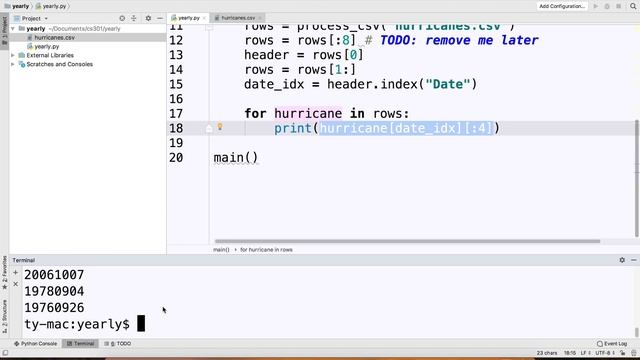This screenshot has width=640, height=360.
Task: Open the TODO tool window tab
Action: [x=118, y=344]
